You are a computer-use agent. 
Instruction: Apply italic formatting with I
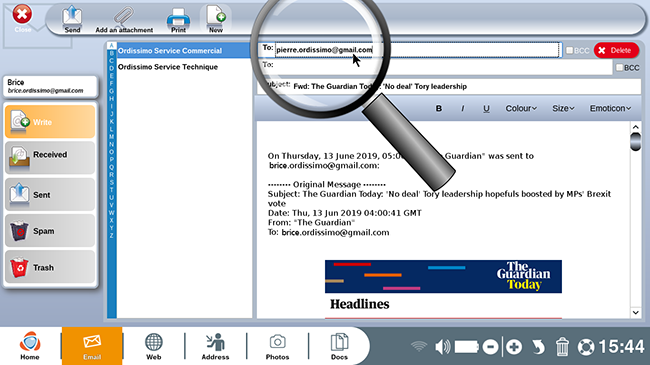463,108
